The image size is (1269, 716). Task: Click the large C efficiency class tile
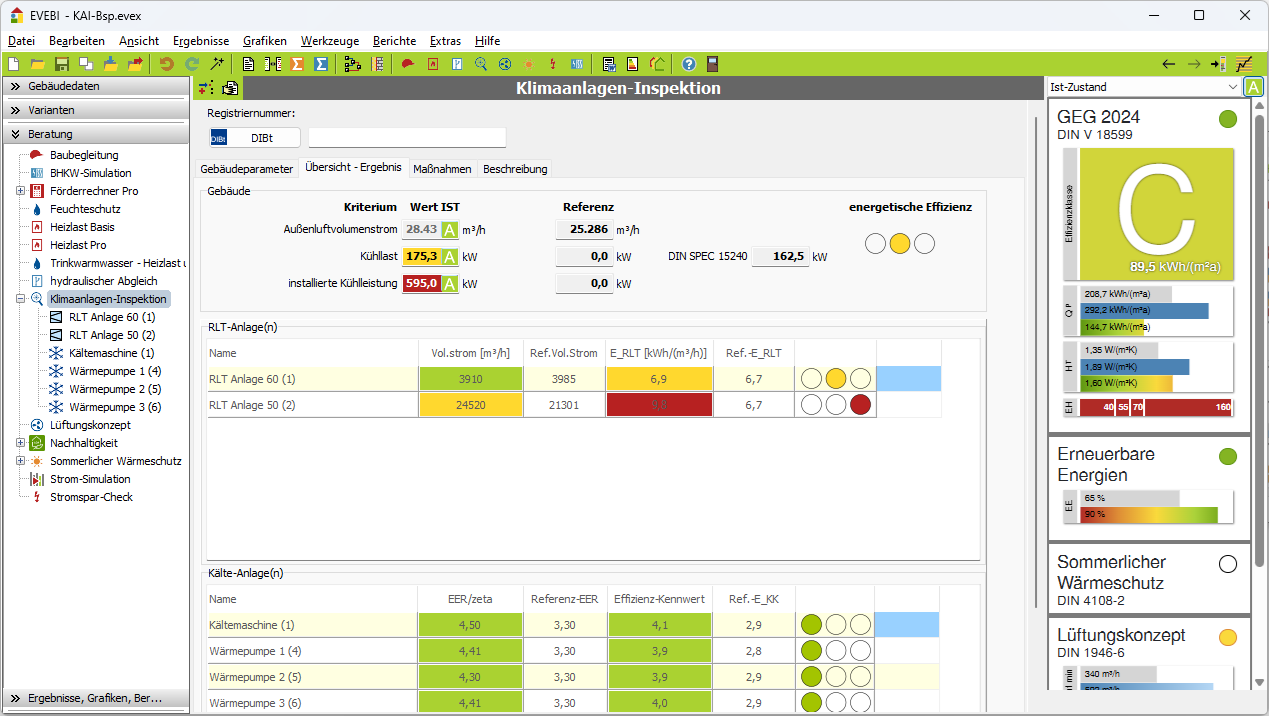(1155, 214)
